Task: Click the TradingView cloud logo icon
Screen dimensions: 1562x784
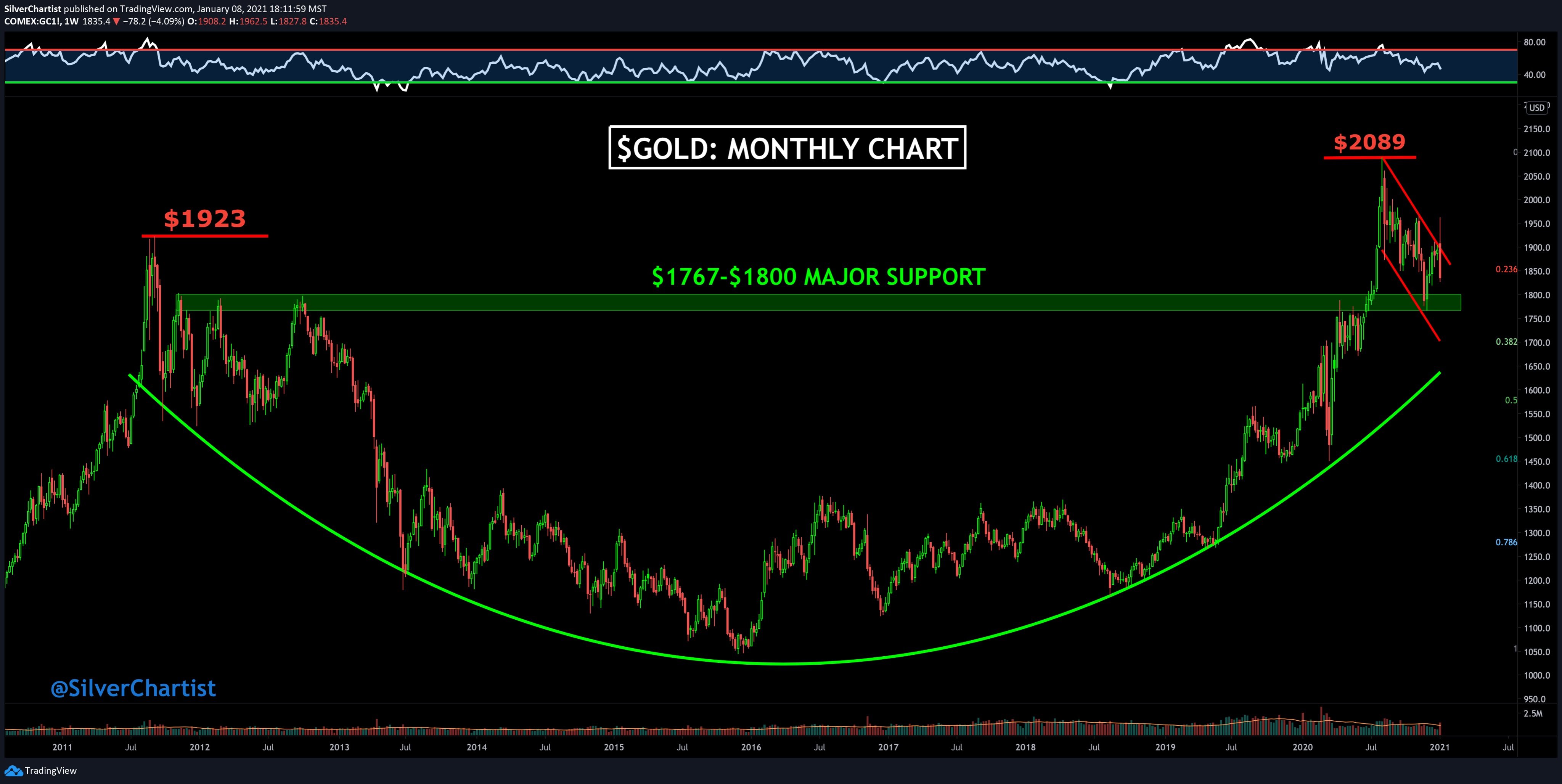Action: (x=13, y=771)
